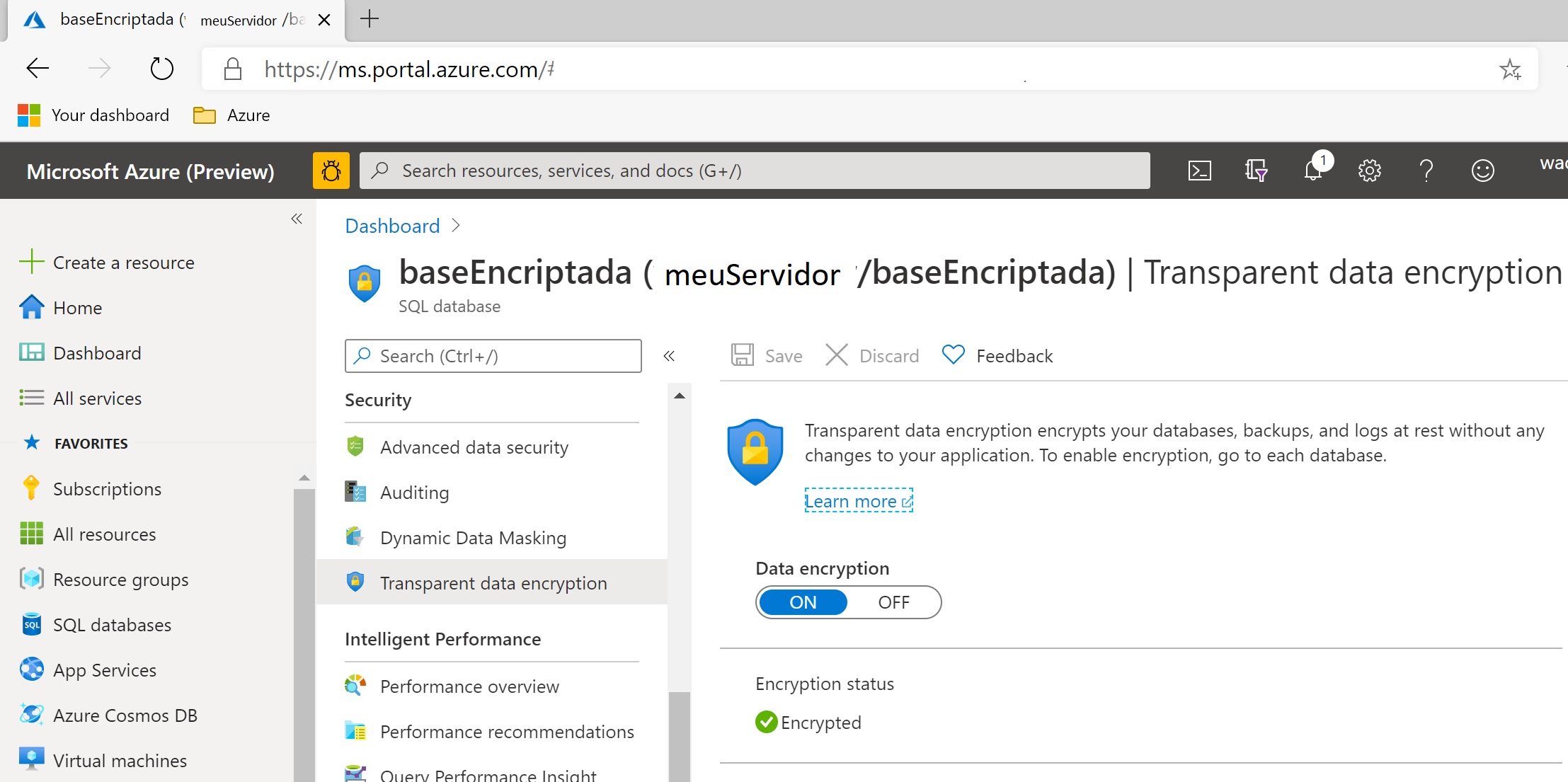1568x782 pixels.
Task: Open Azure Cosmos DB in favorites
Action: 109,715
